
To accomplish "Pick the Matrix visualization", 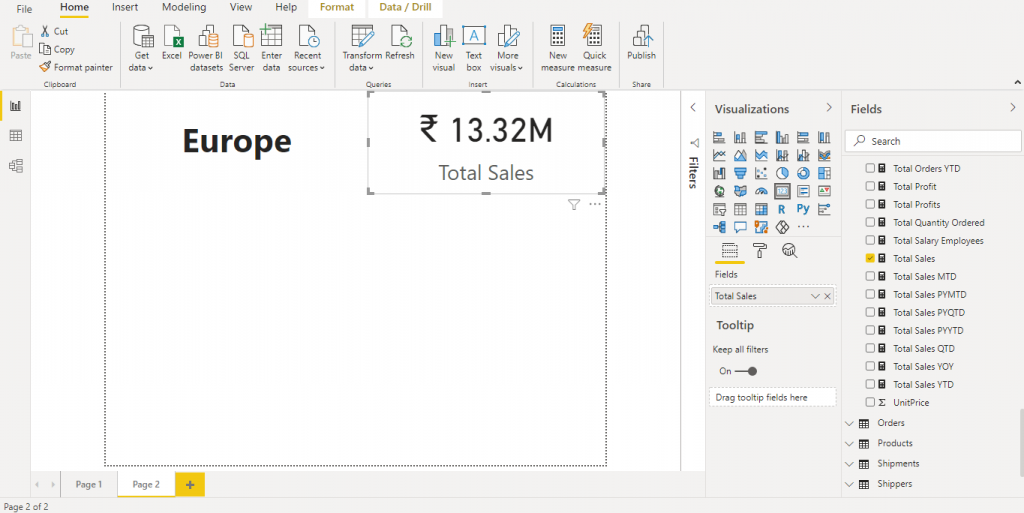I will click(x=761, y=210).
